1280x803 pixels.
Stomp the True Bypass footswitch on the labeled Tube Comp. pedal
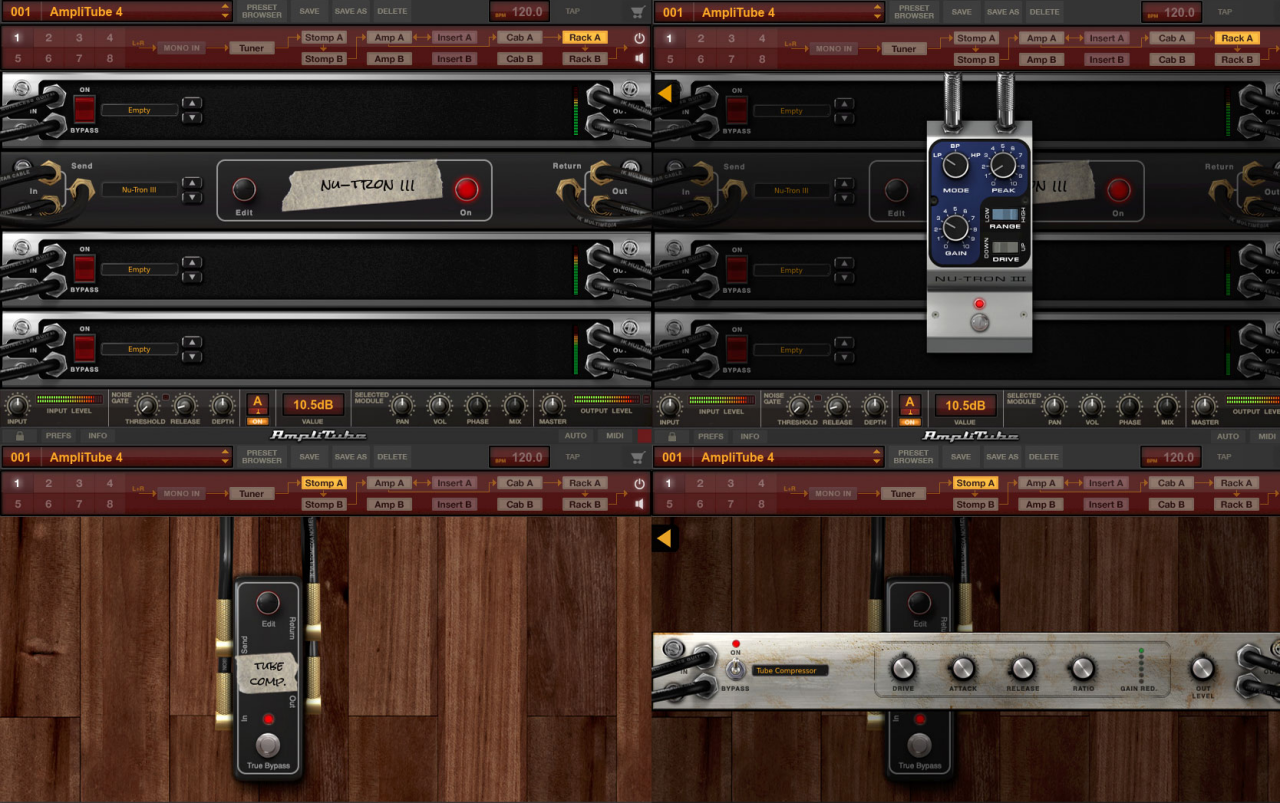[x=268, y=745]
